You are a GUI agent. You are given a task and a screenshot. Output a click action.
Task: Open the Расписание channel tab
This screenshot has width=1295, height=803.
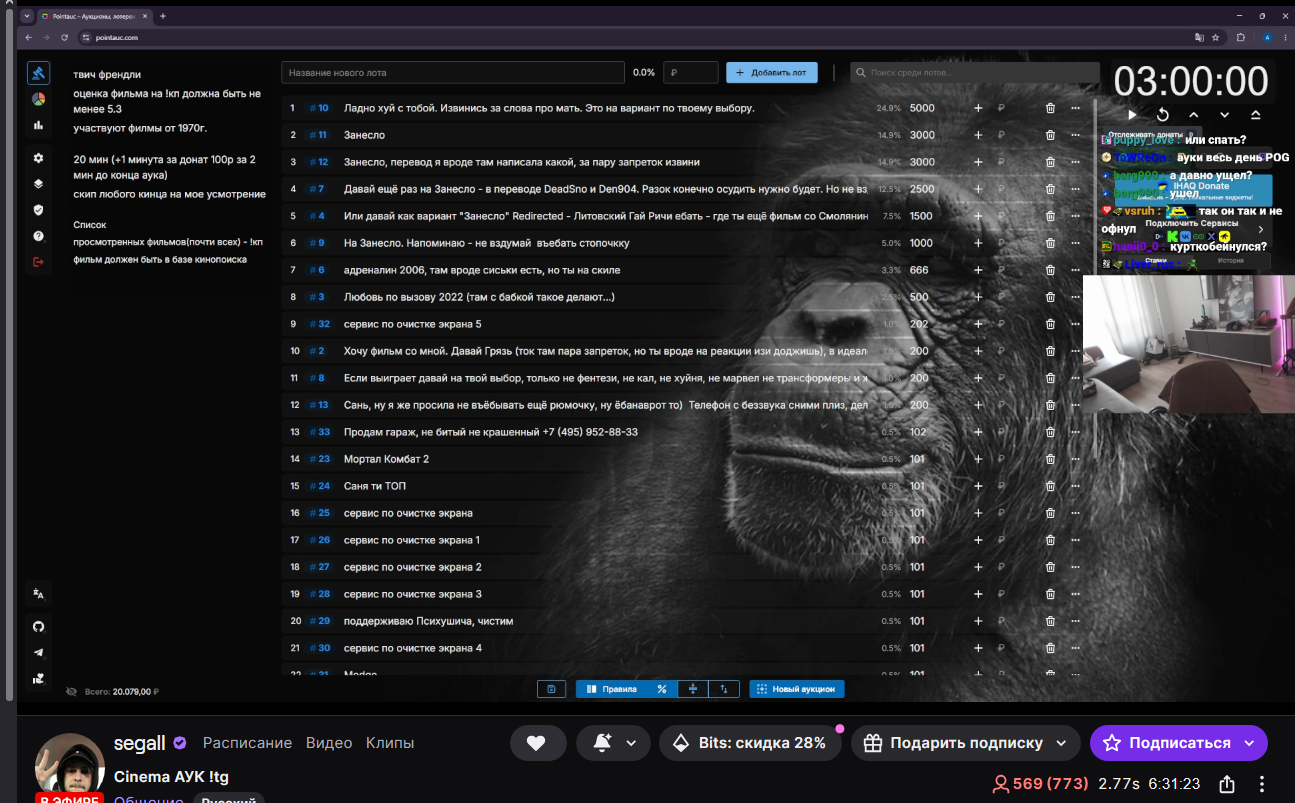[247, 743]
